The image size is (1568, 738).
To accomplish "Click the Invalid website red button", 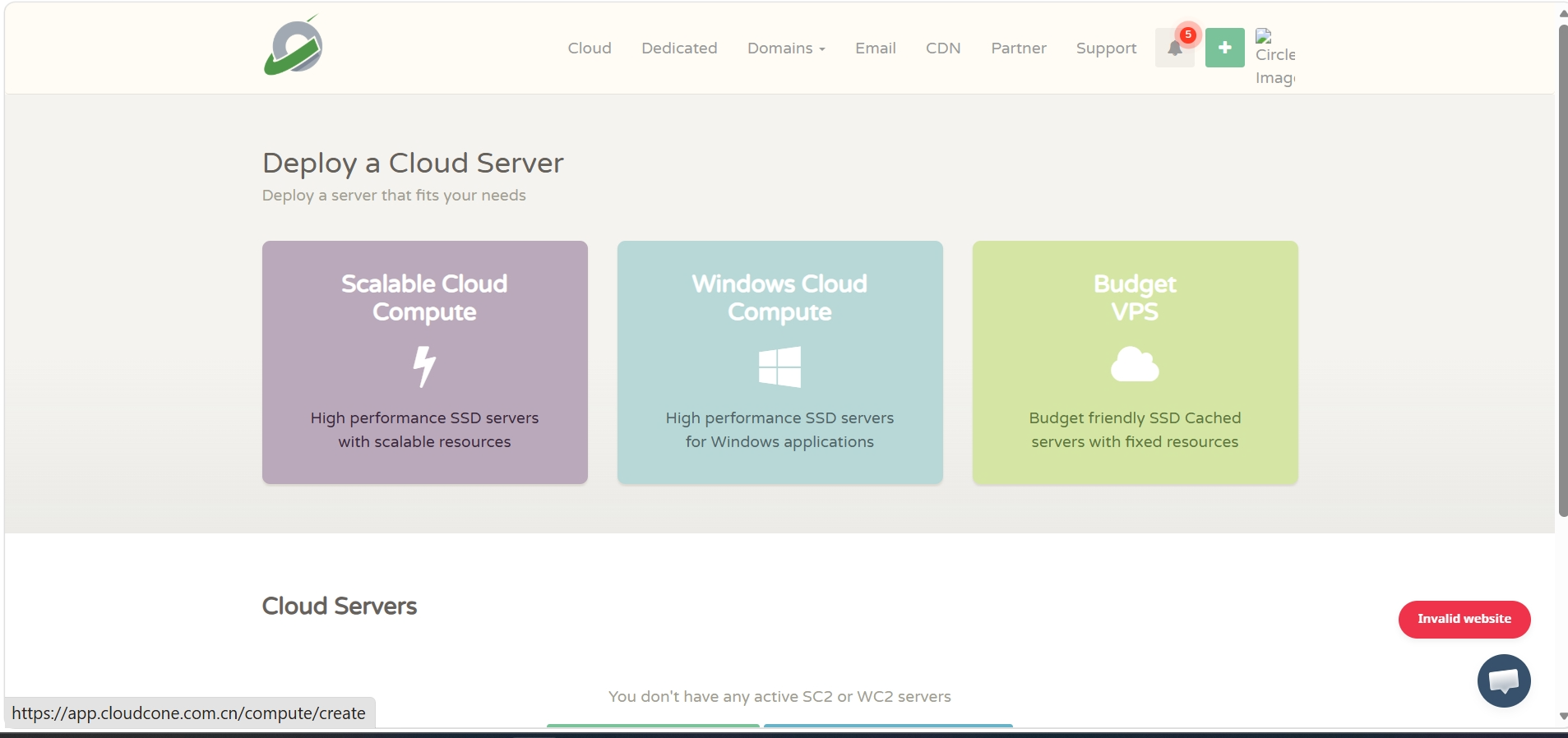I will (1464, 619).
